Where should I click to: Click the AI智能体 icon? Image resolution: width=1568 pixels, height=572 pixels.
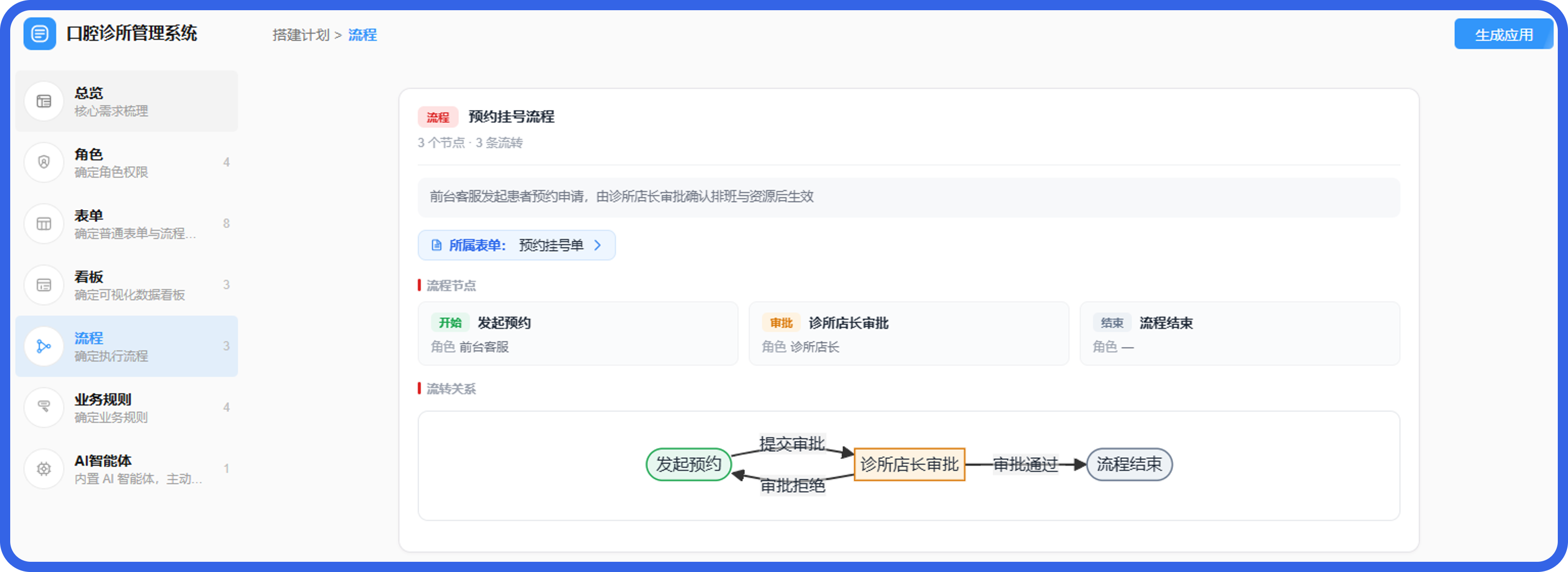coord(44,468)
